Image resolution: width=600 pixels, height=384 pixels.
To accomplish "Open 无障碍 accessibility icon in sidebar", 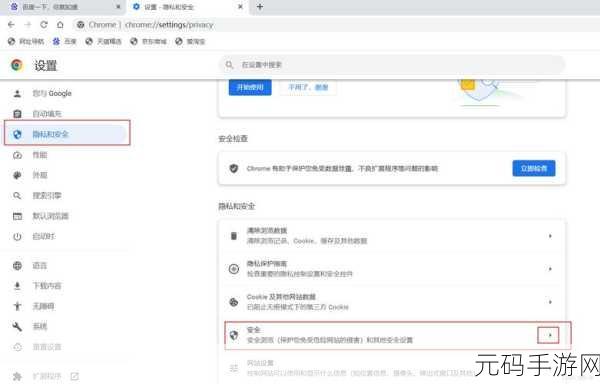I will [17, 306].
